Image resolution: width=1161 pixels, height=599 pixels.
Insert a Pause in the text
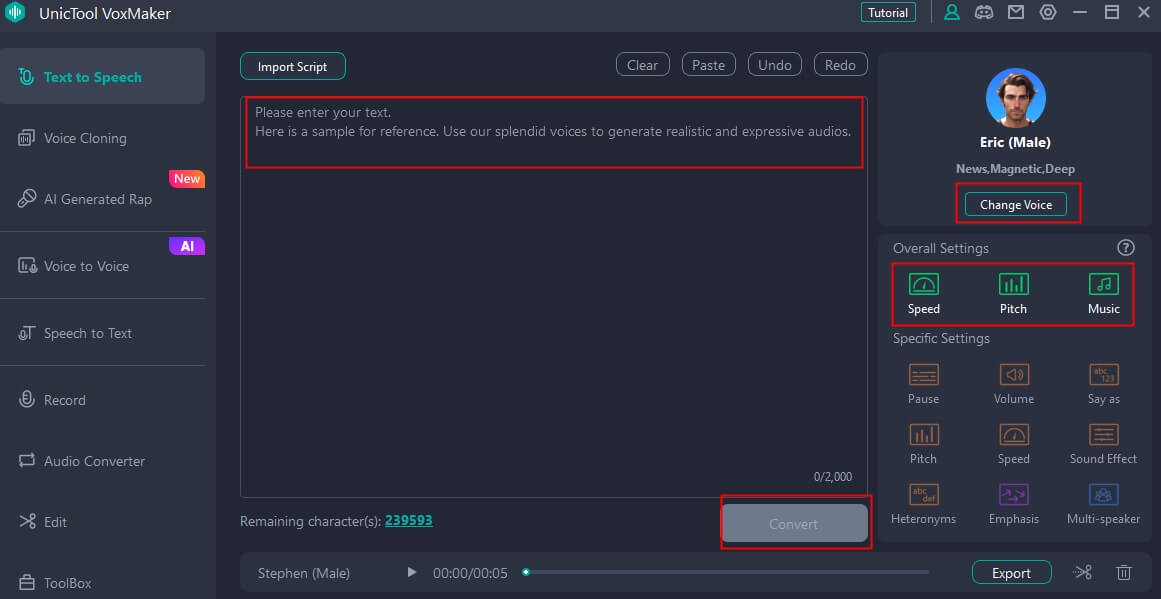coord(923,384)
